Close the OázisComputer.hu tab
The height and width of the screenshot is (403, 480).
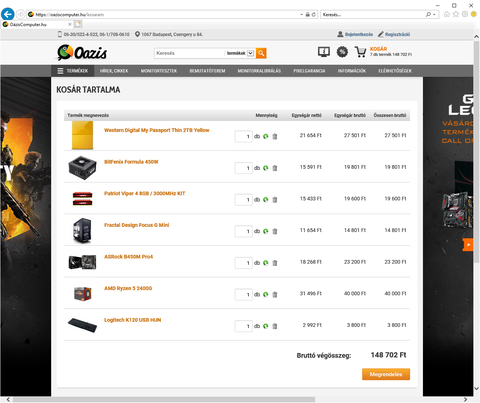click(x=70, y=24)
